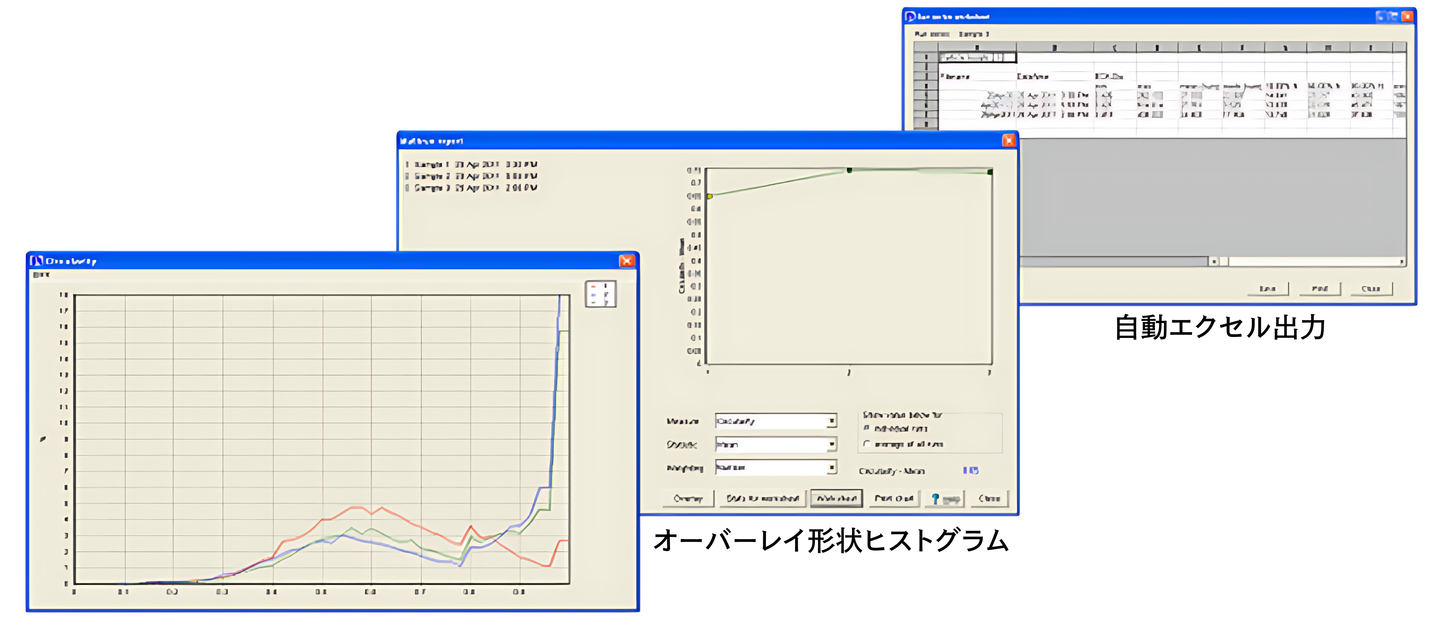Open the Print menu in Circularity window

[x=41, y=274]
